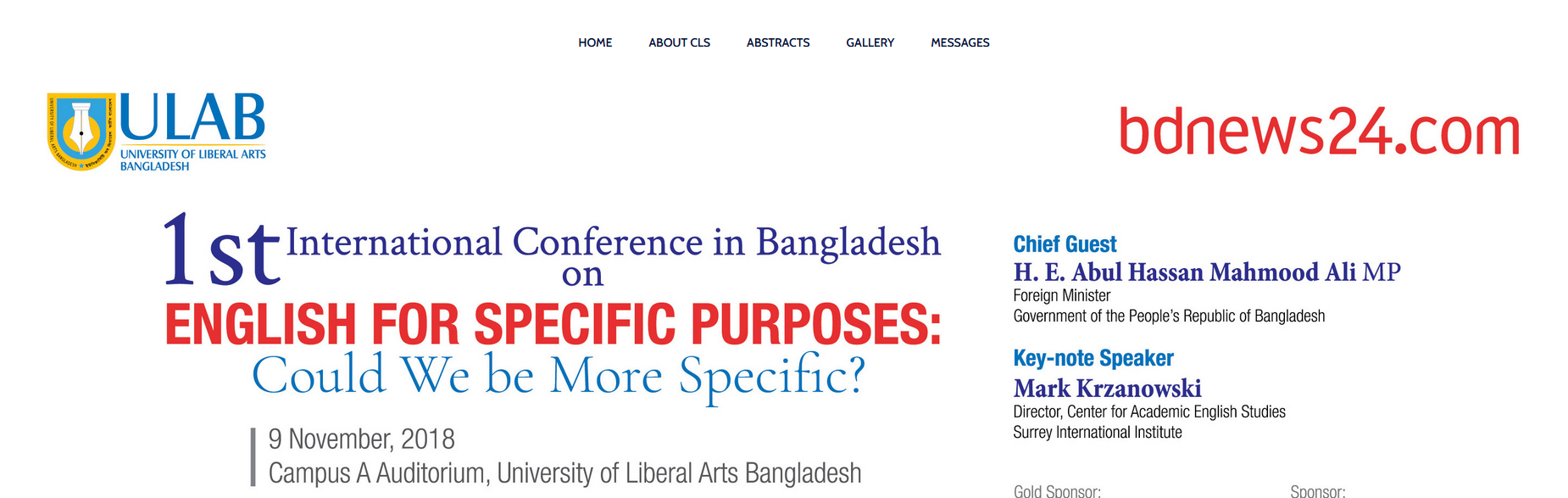Click the Key-note Speaker heading
The height and width of the screenshot is (498, 1568).
pos(1093,358)
